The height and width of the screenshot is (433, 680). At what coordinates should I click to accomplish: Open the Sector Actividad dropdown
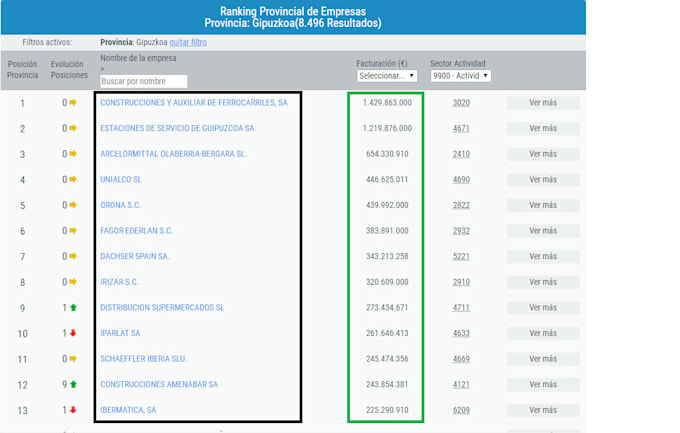click(460, 75)
